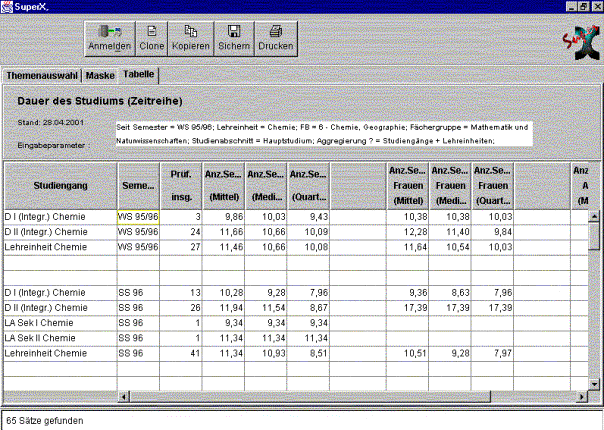
Task: Click the Anmelden toolbar button
Action: tap(110, 39)
